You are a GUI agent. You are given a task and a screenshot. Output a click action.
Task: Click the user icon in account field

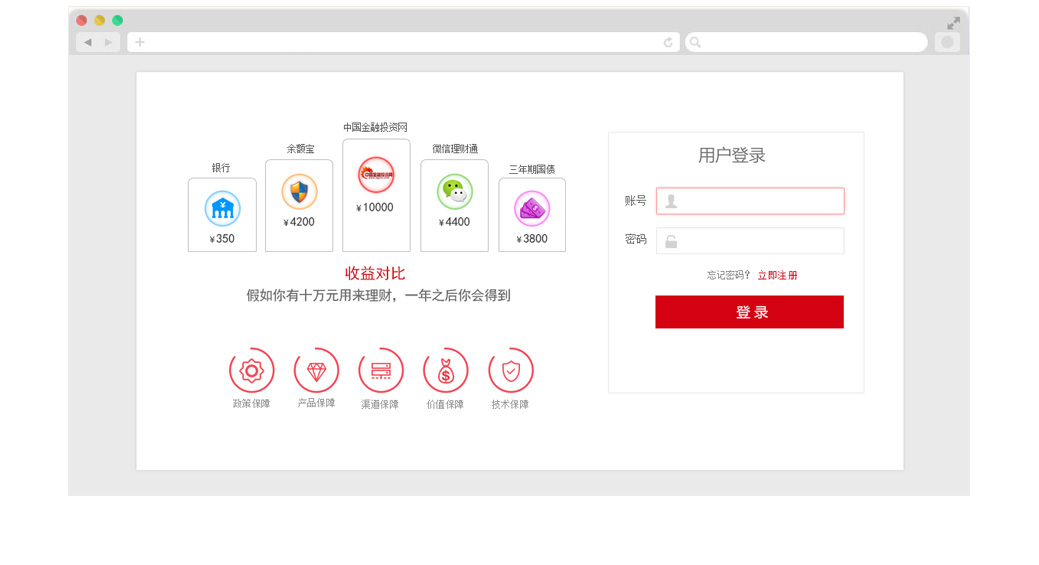pyautogui.click(x=671, y=201)
